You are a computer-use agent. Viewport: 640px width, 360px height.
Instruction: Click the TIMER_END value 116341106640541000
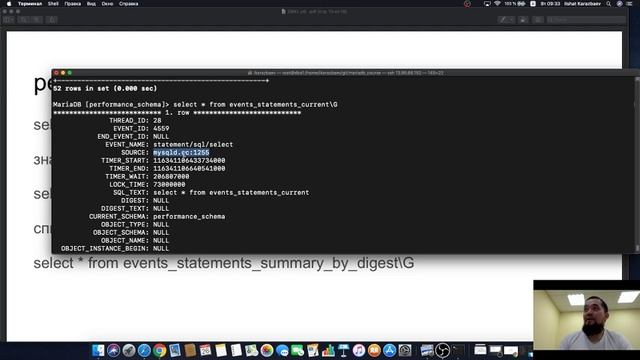(x=189, y=169)
